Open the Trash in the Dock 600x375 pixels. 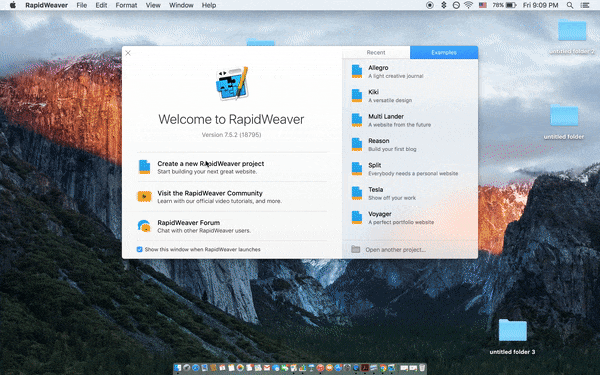coord(422,368)
